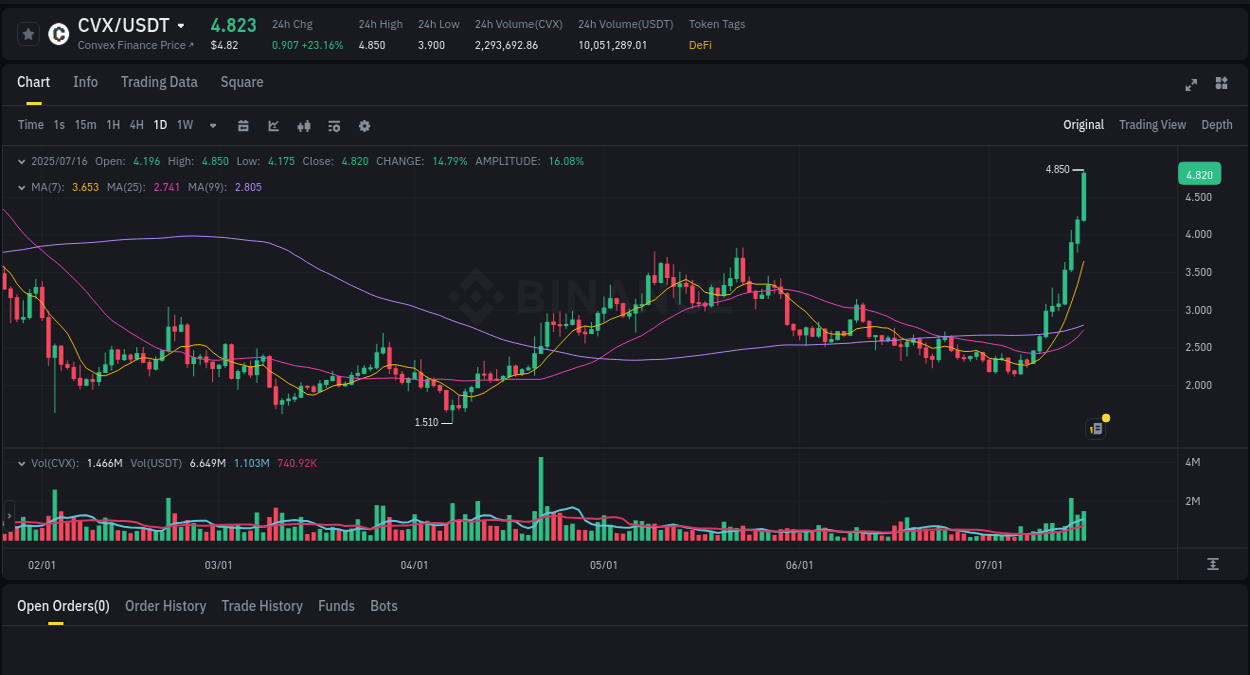The height and width of the screenshot is (675, 1250).
Task: Open the Order History tab
Action: click(165, 606)
